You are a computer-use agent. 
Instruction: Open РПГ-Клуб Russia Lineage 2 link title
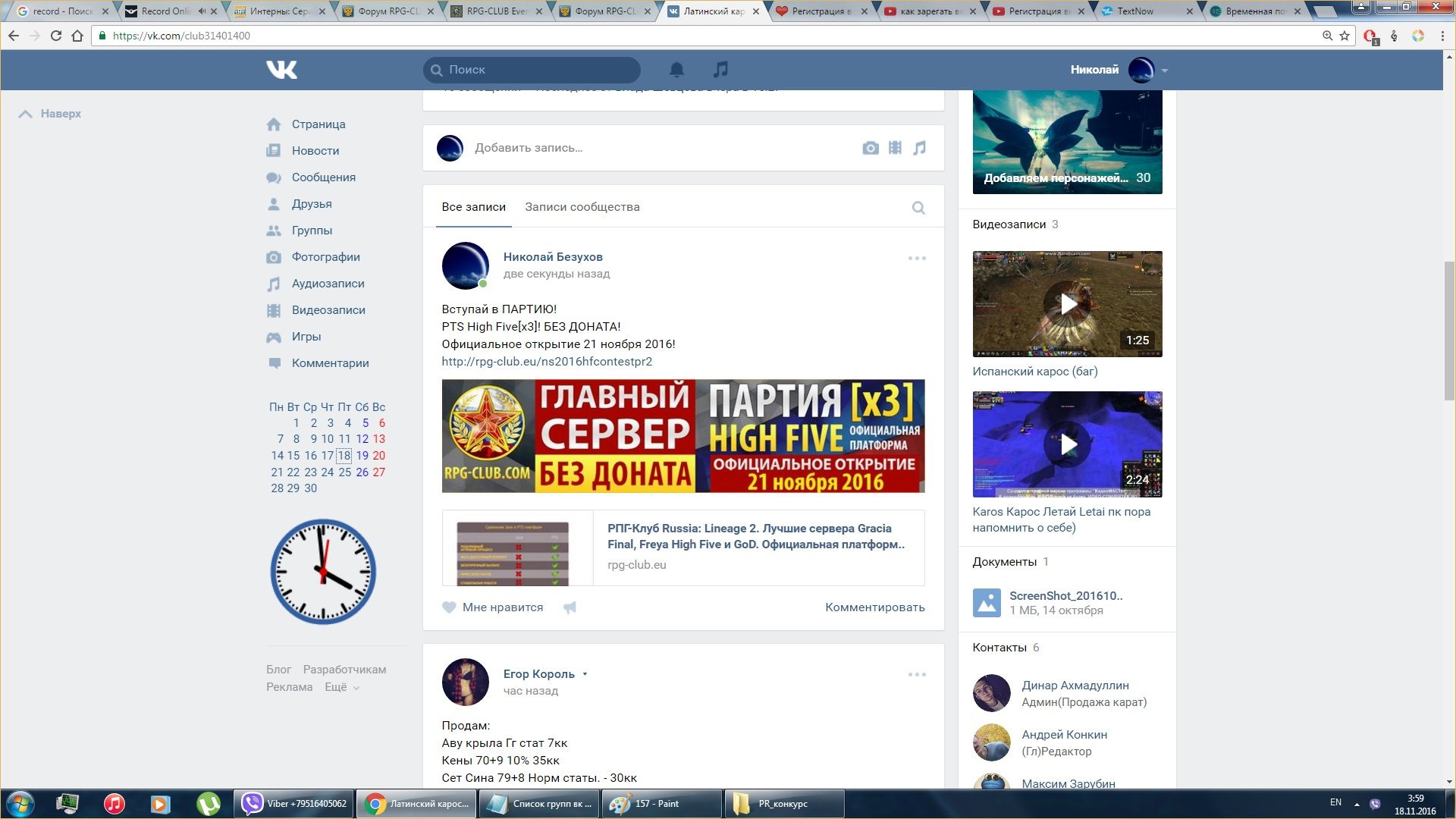click(756, 536)
